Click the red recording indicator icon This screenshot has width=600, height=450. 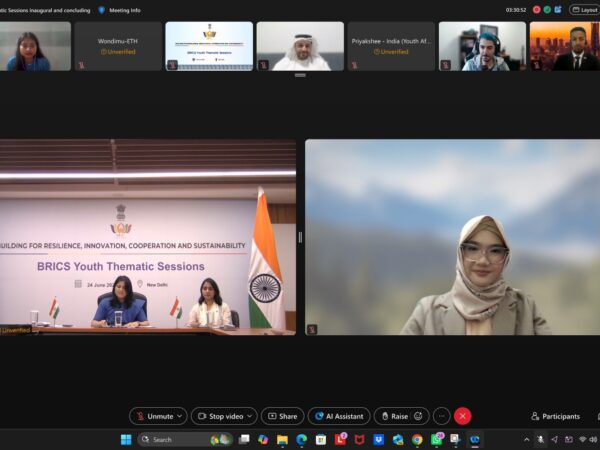point(536,10)
